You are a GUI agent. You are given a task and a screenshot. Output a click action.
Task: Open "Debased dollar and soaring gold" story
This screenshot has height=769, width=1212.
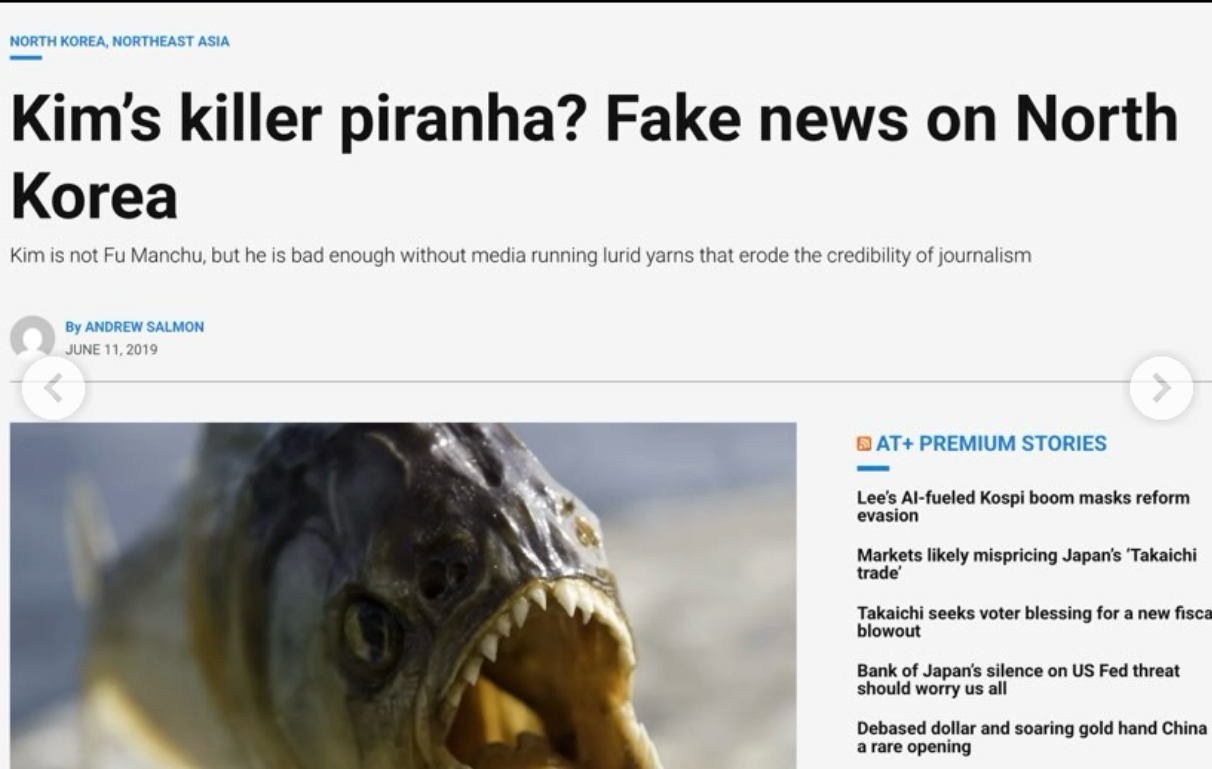click(1032, 737)
